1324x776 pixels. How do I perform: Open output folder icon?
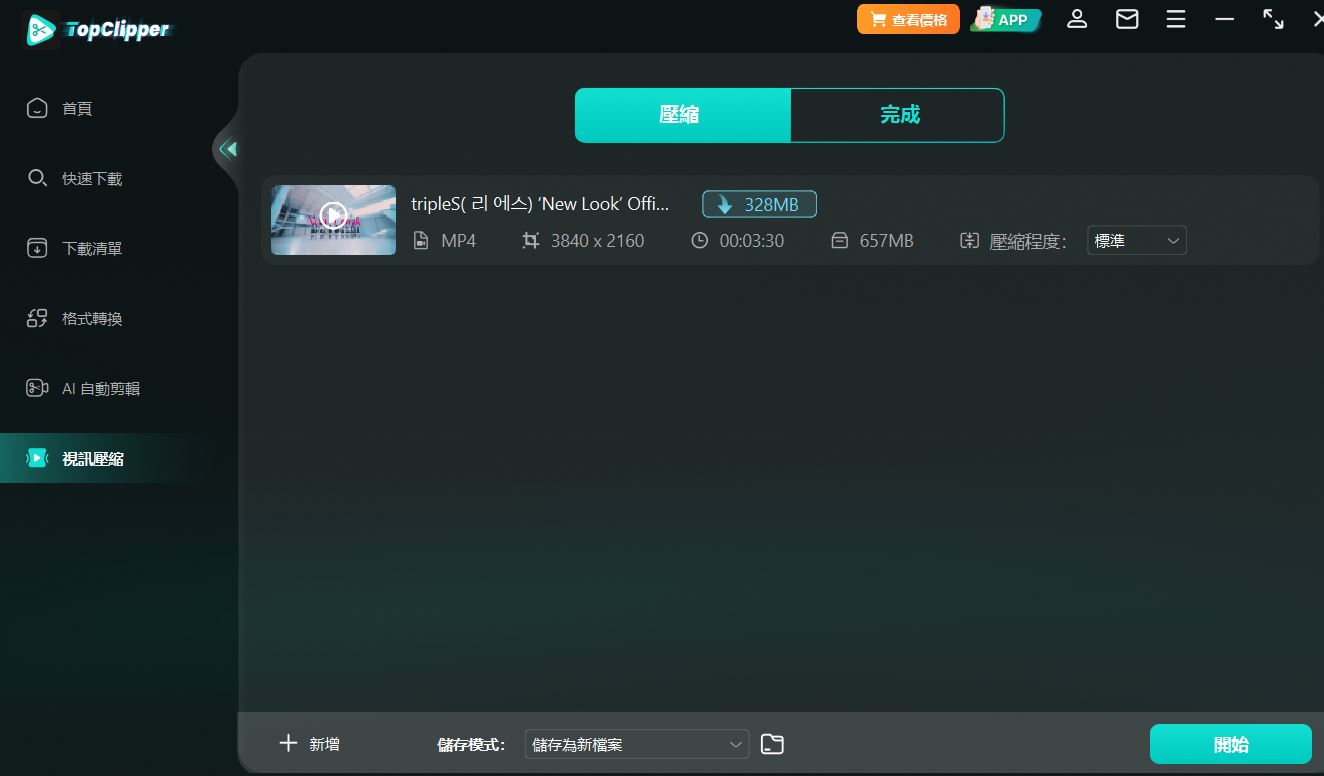tap(772, 744)
